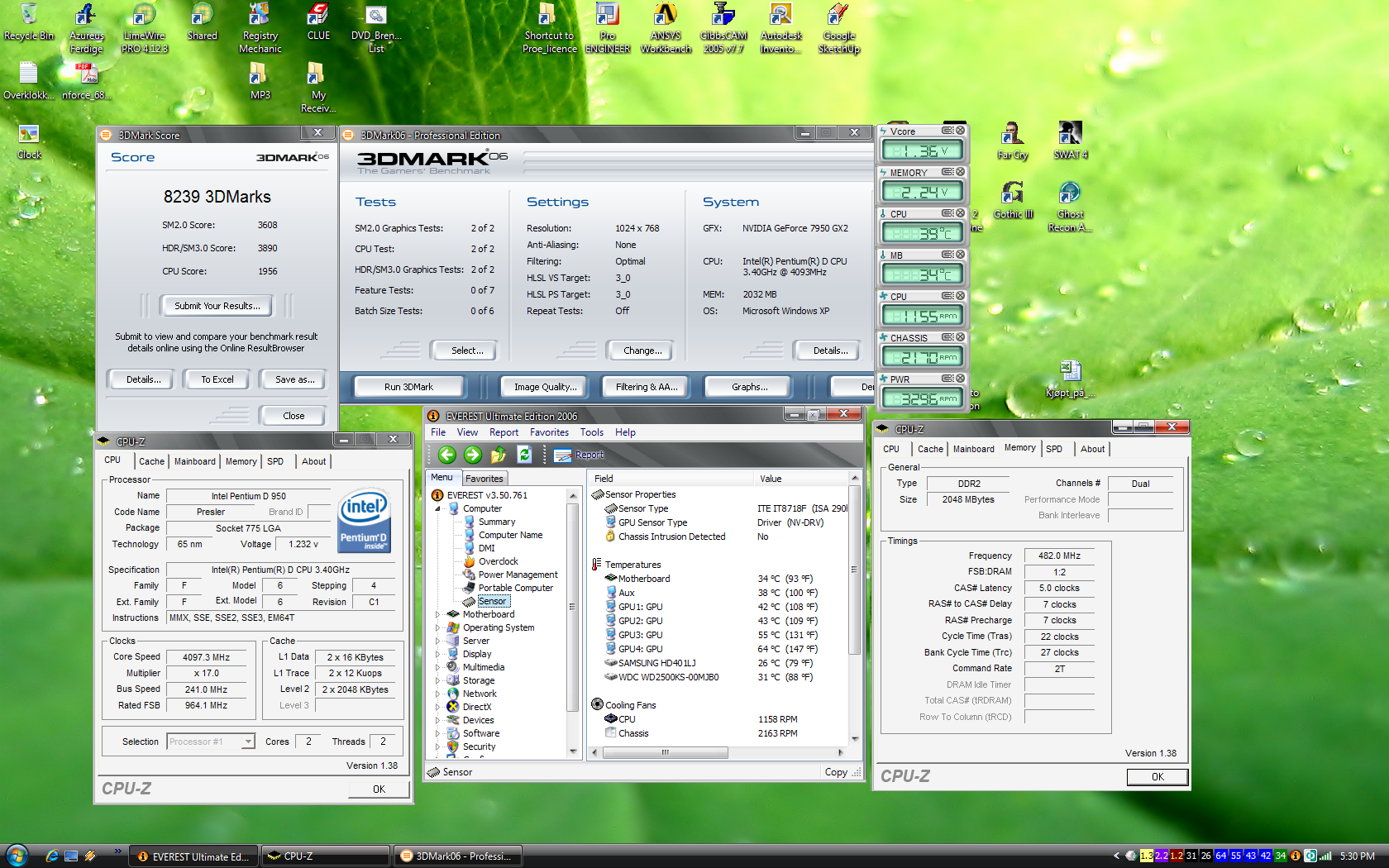This screenshot has width=1389, height=868.
Task: Click Submit Your Results button
Action: 217,306
